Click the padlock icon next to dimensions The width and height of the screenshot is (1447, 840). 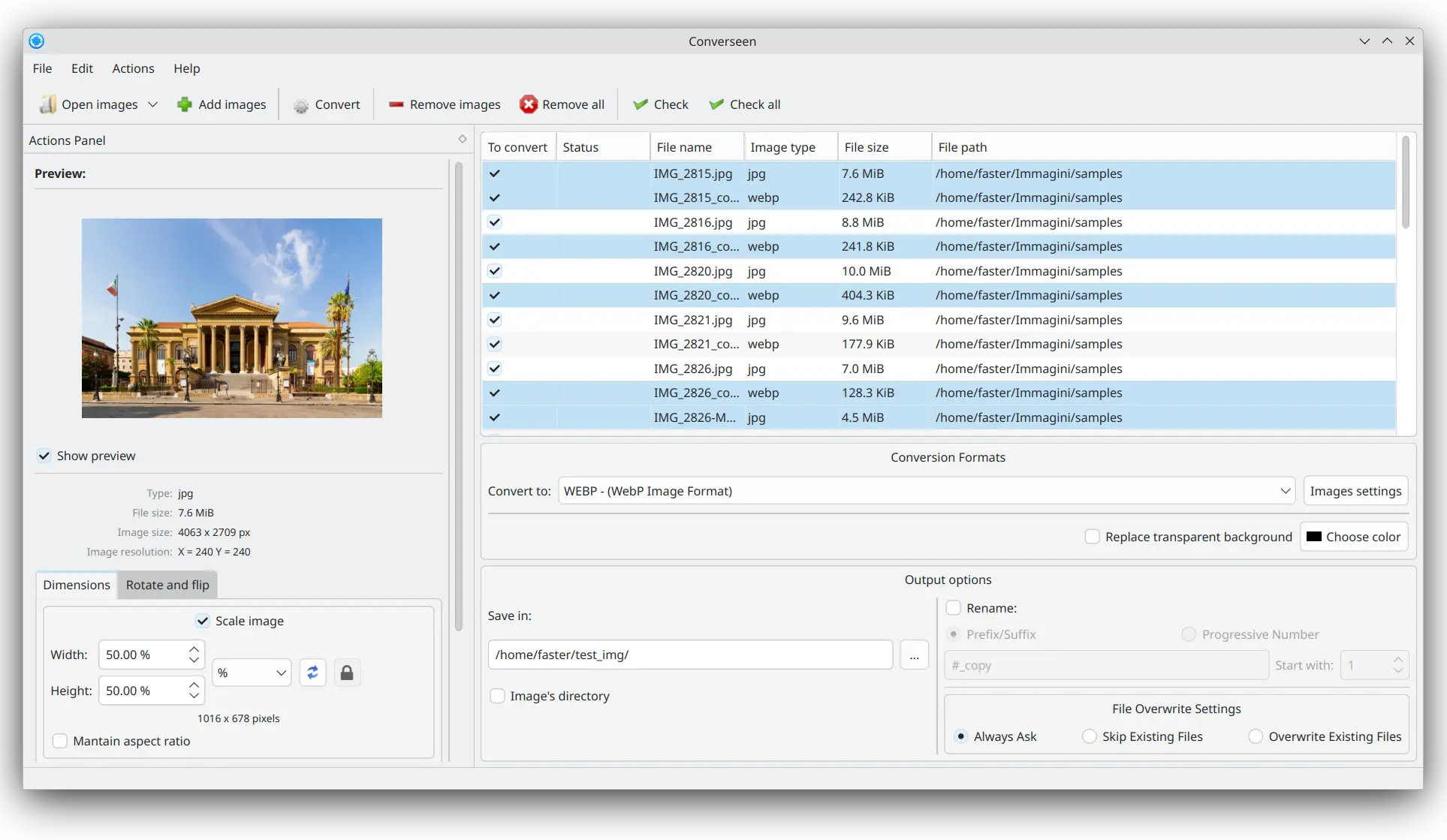(x=347, y=673)
